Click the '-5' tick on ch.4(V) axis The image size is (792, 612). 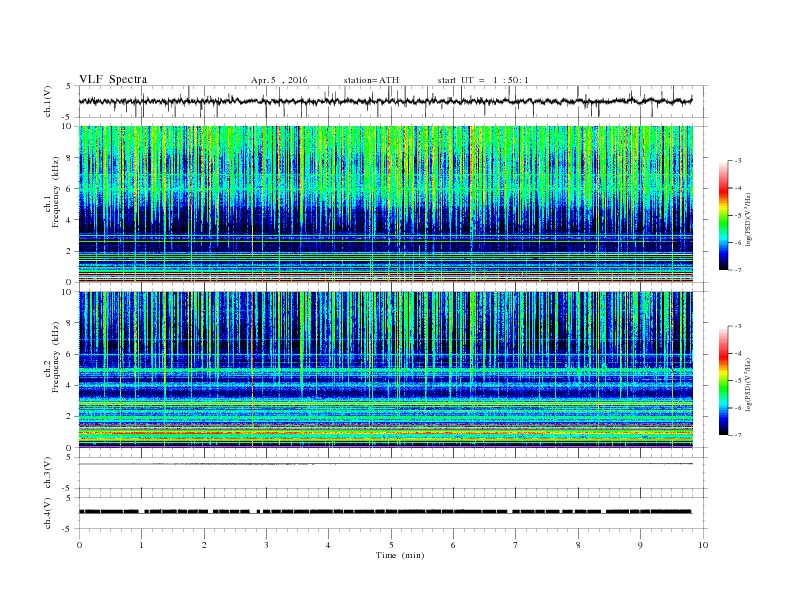pos(68,529)
